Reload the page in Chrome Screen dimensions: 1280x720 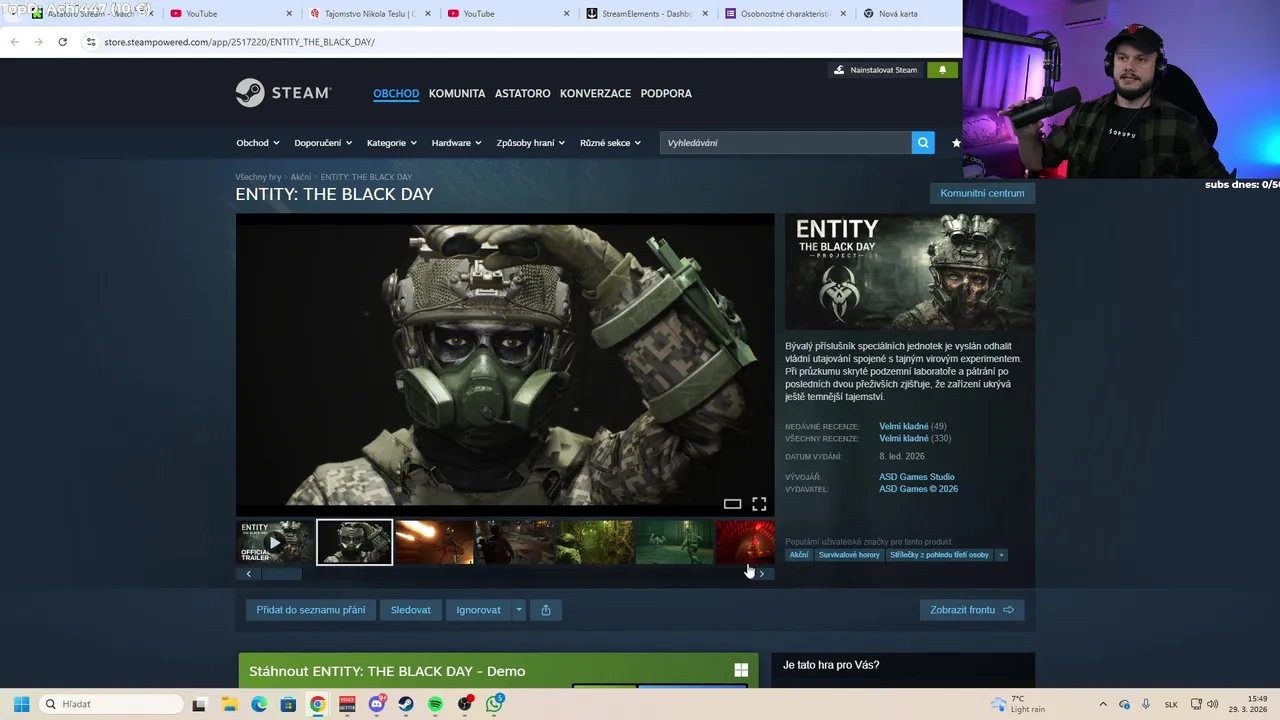tap(62, 42)
